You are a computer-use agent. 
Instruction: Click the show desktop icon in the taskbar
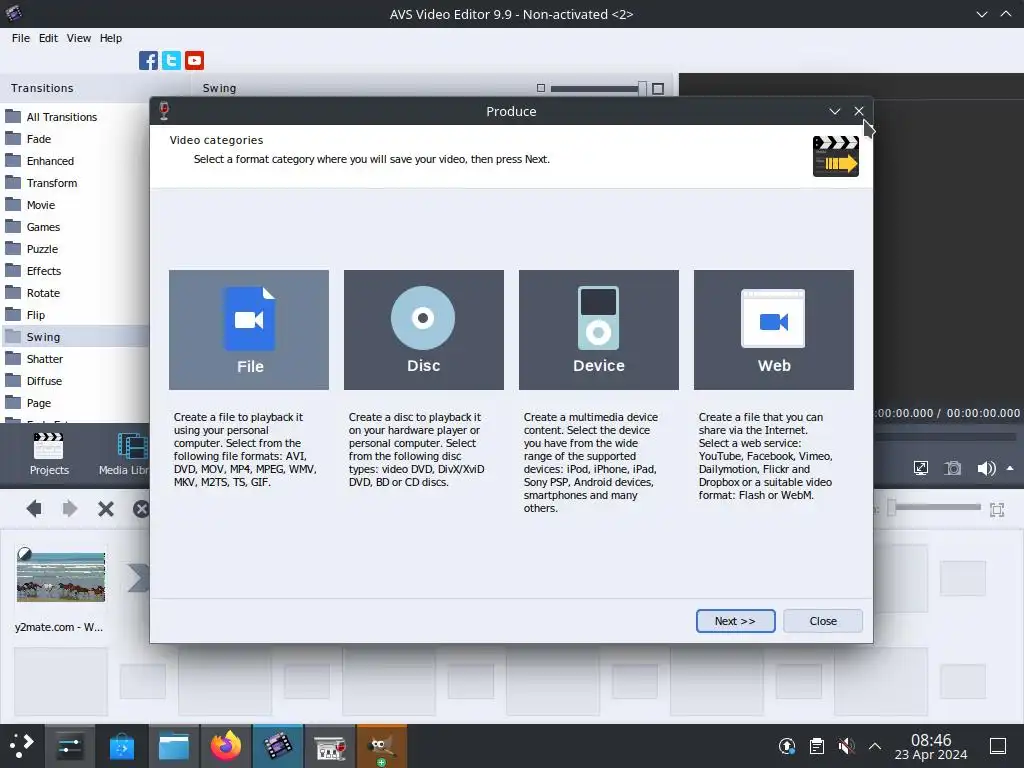tap(998, 746)
